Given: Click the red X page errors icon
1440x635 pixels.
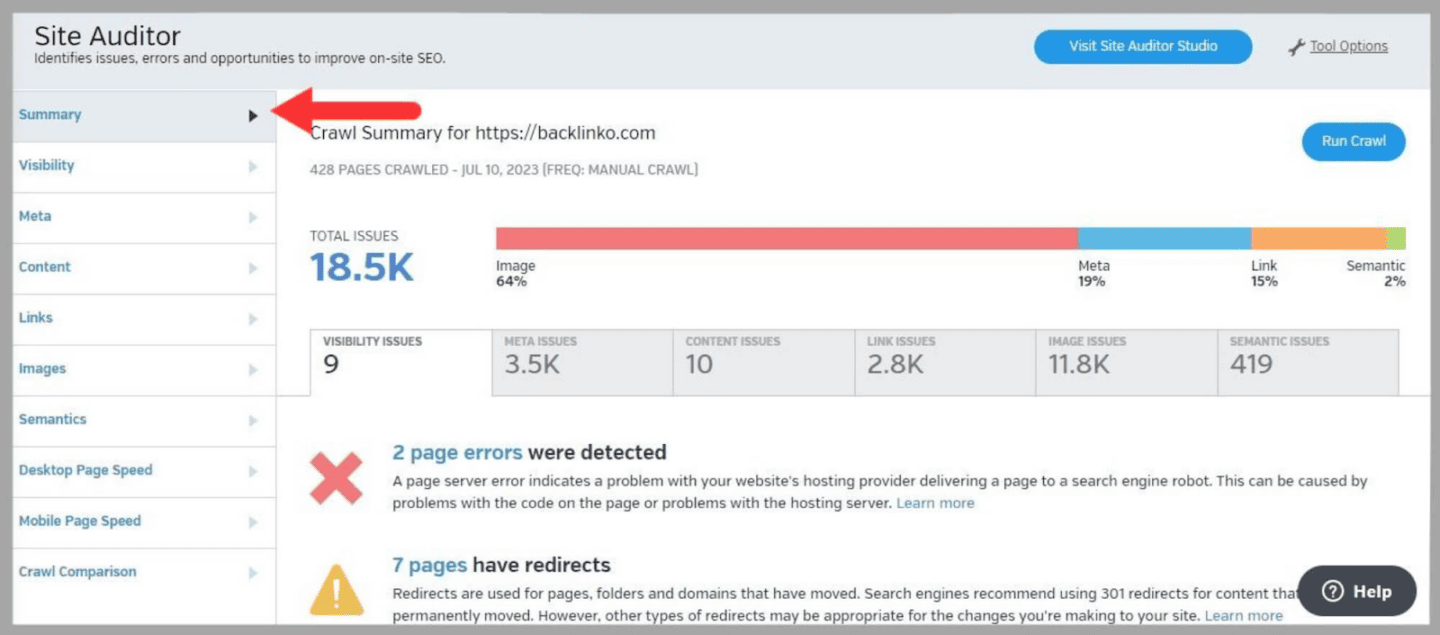Looking at the screenshot, I should pyautogui.click(x=336, y=477).
